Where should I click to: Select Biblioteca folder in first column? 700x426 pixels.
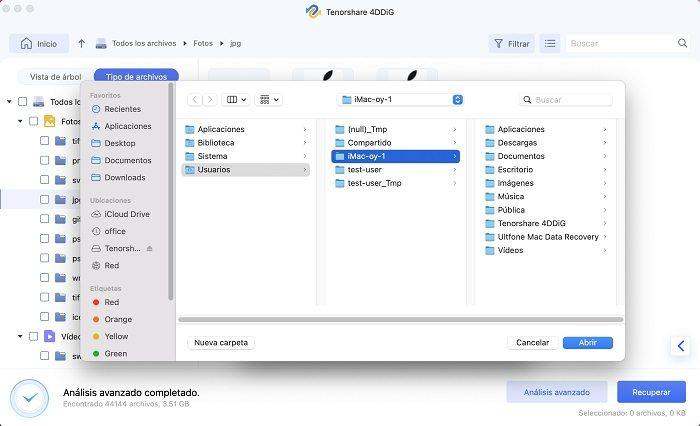[x=246, y=143]
